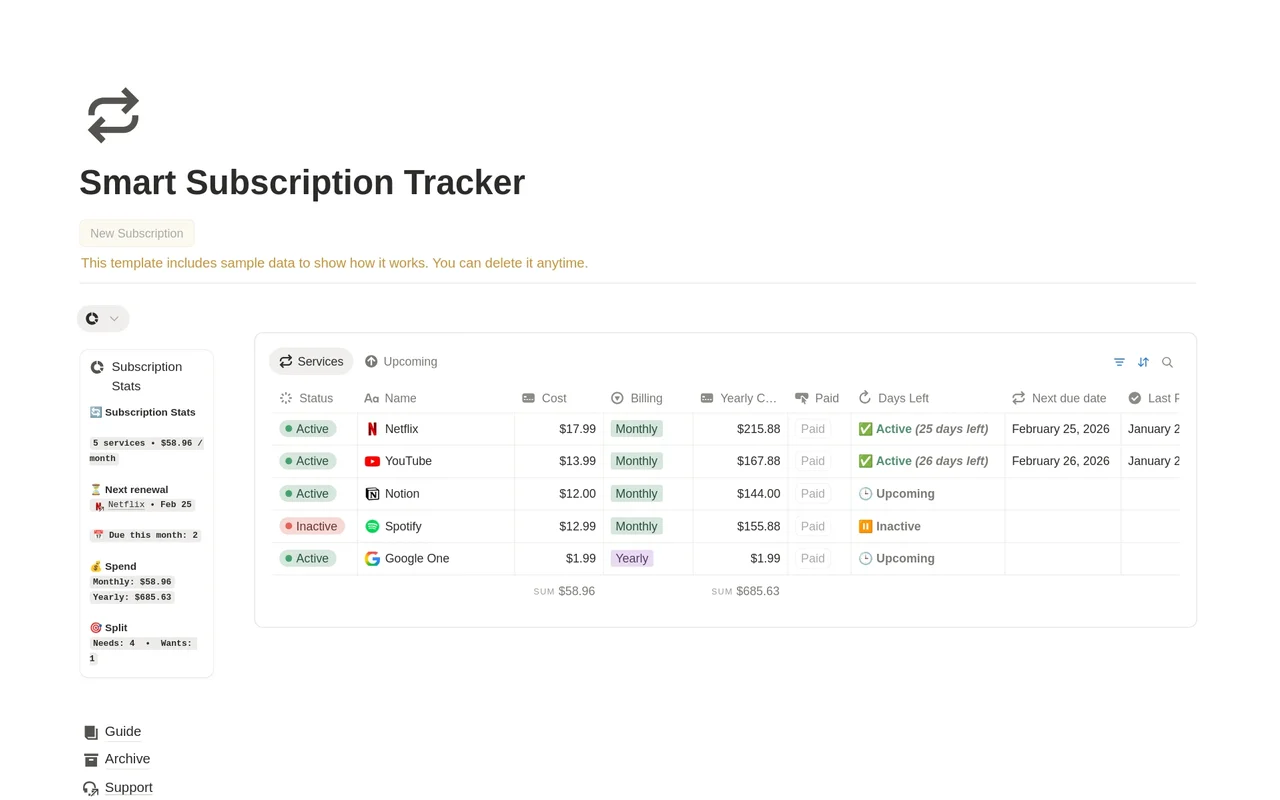Open YouTube Billing Monthly tag
This screenshot has height=800, width=1280.
coord(636,461)
